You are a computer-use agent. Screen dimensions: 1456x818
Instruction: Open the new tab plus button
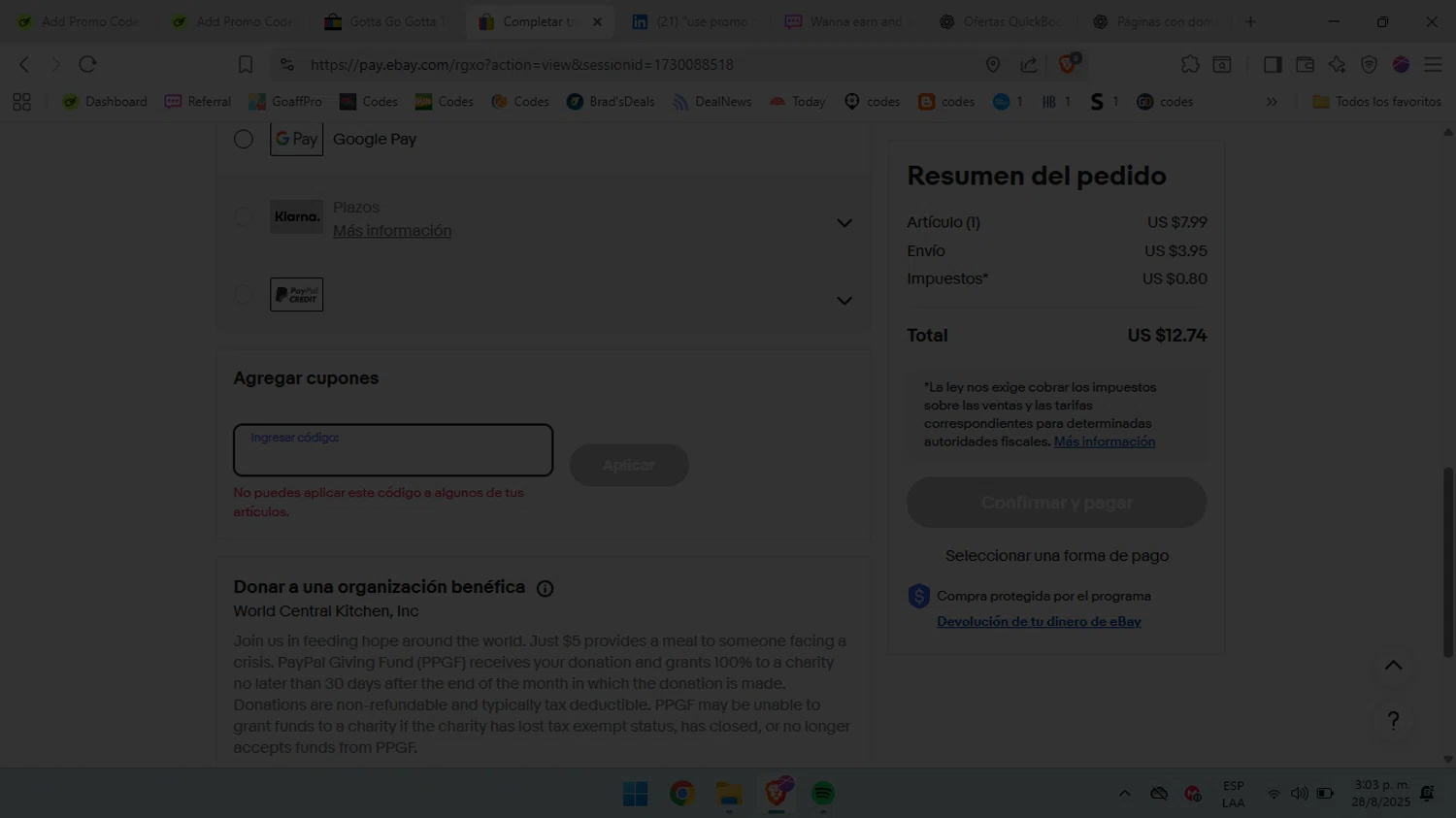click(x=1250, y=21)
